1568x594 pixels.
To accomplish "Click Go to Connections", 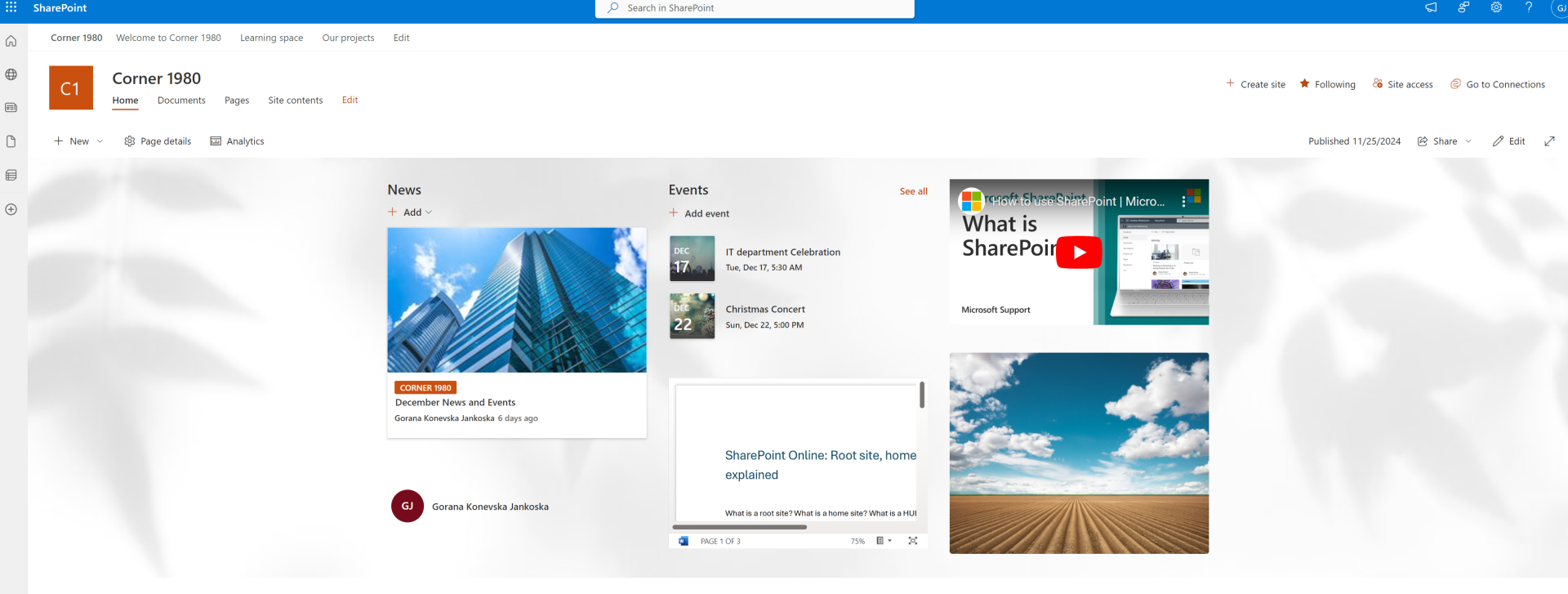I will [x=1498, y=84].
